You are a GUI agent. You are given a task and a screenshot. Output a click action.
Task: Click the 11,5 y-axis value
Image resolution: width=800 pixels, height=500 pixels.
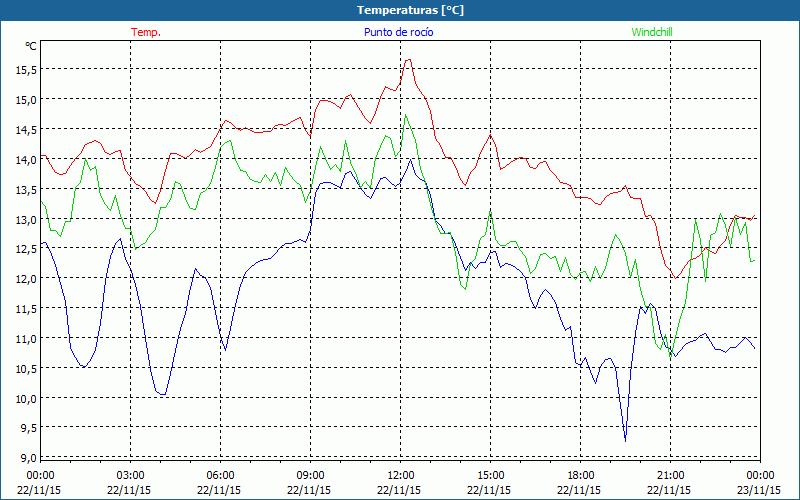coord(26,309)
